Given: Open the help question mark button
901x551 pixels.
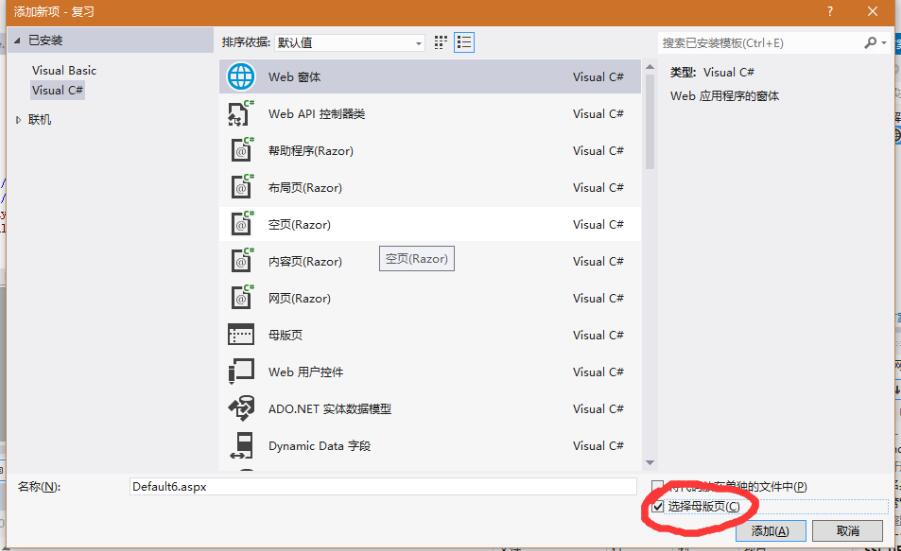Looking at the screenshot, I should coord(830,11).
